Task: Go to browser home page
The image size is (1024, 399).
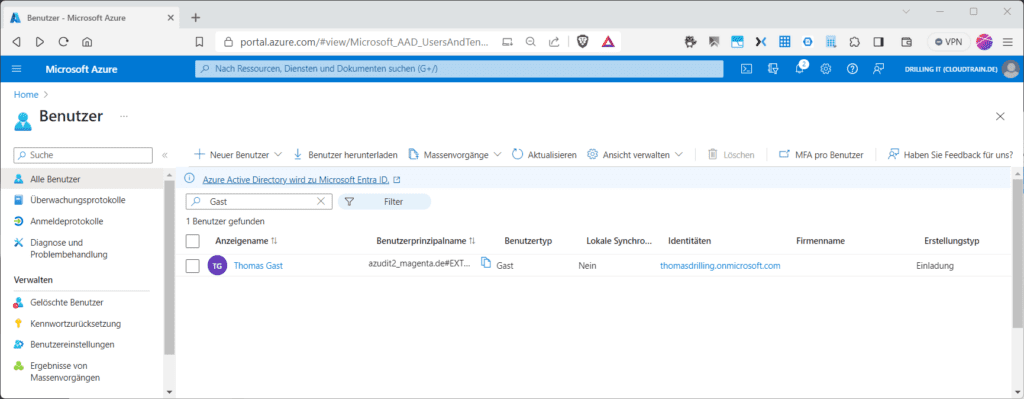Action: (x=86, y=42)
